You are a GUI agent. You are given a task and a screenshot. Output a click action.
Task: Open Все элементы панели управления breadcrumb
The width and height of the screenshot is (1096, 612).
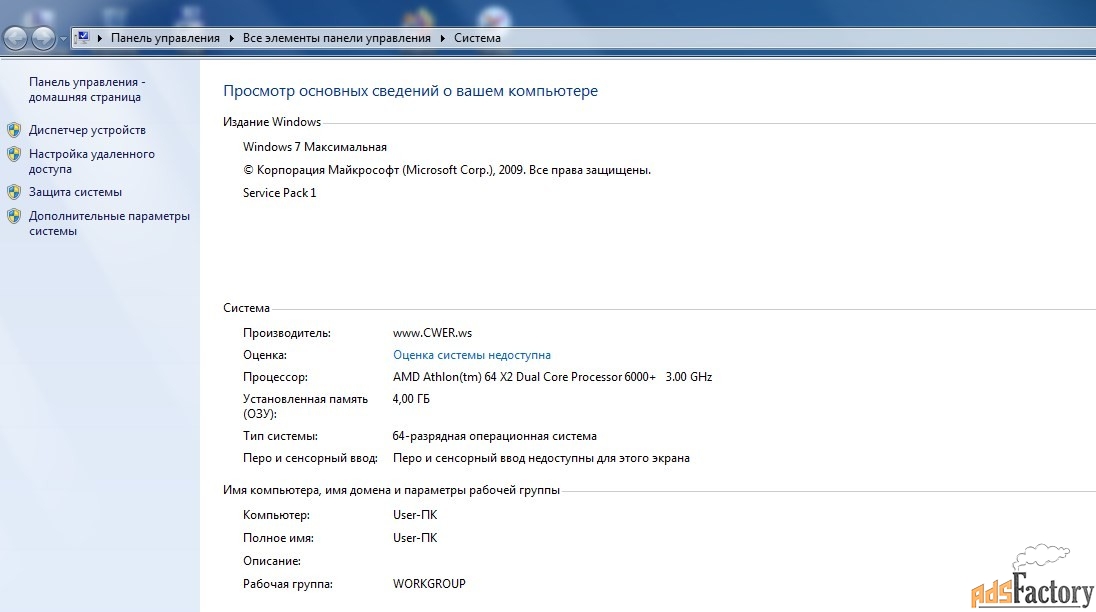336,38
